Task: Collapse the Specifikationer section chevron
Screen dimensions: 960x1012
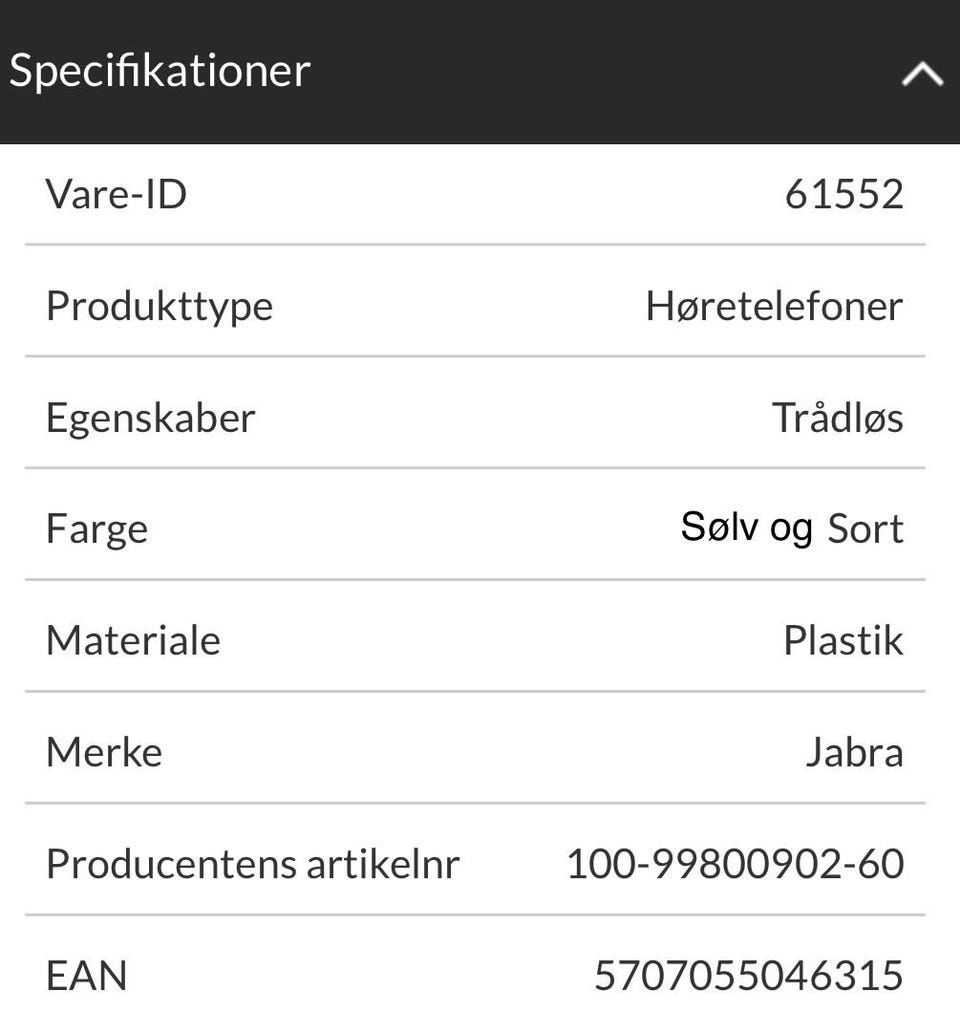Action: coord(921,73)
